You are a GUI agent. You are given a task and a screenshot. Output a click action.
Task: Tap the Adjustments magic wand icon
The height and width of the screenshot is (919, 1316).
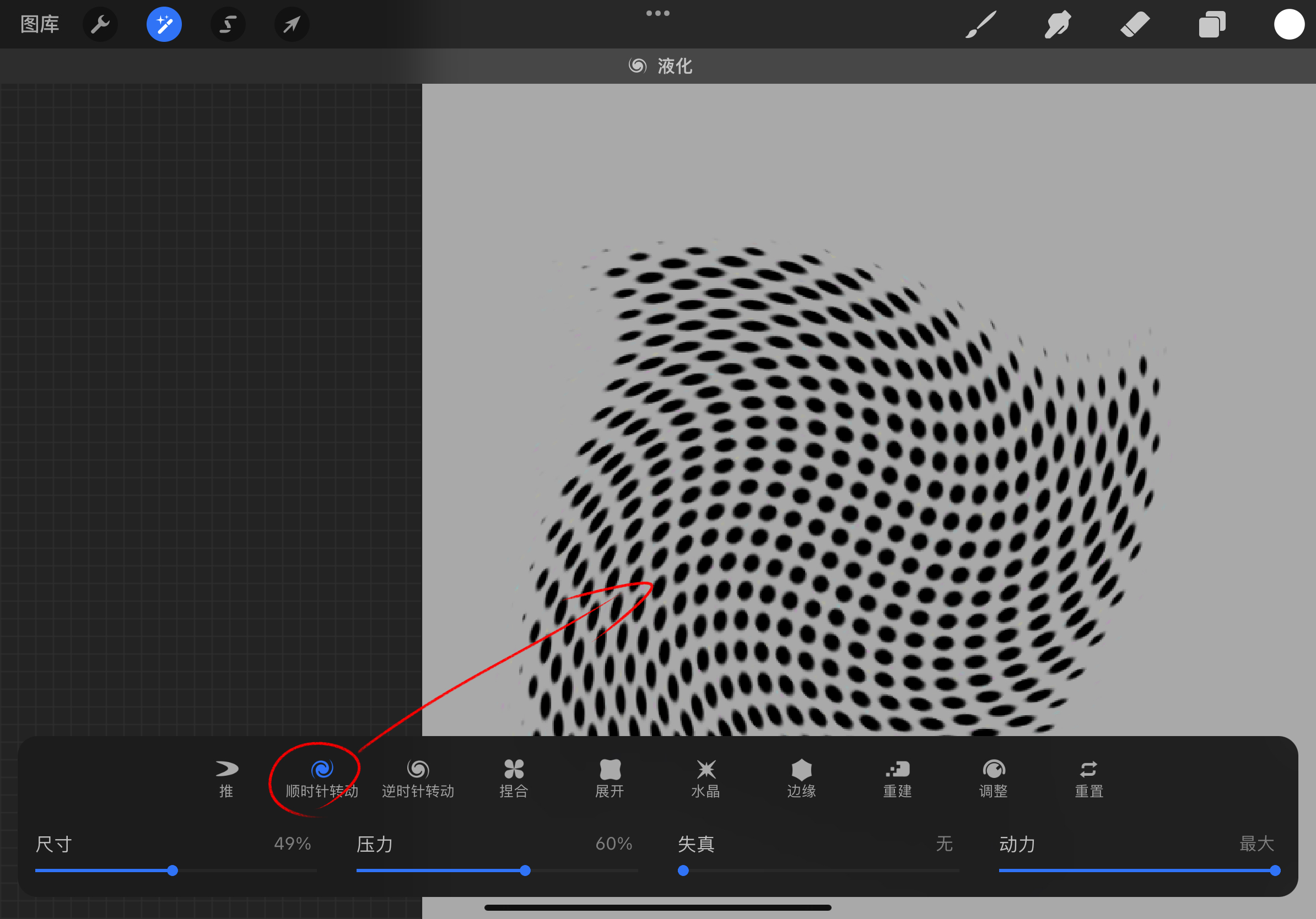pyautogui.click(x=164, y=25)
